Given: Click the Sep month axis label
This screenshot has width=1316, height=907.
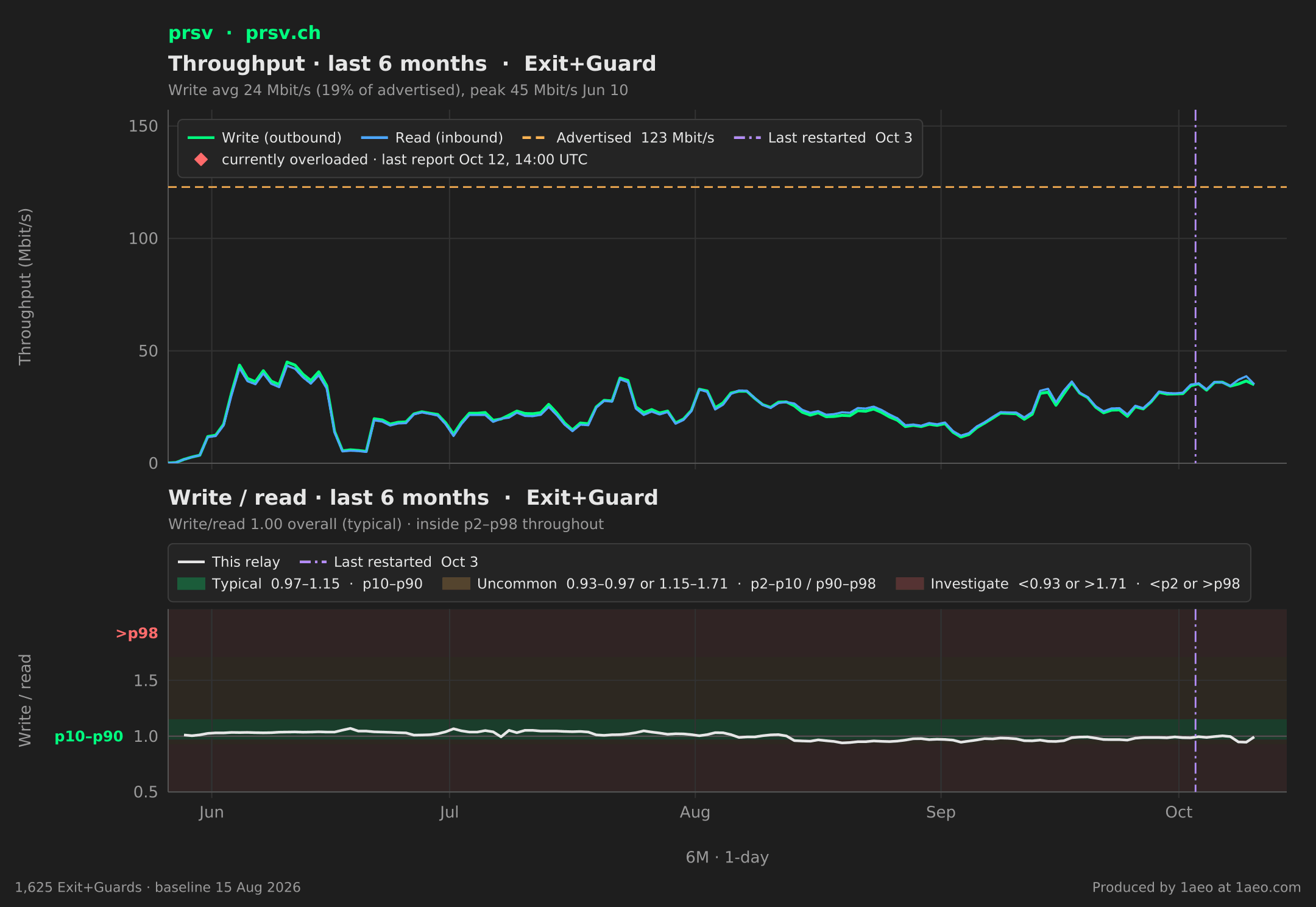Looking at the screenshot, I should click(x=941, y=813).
